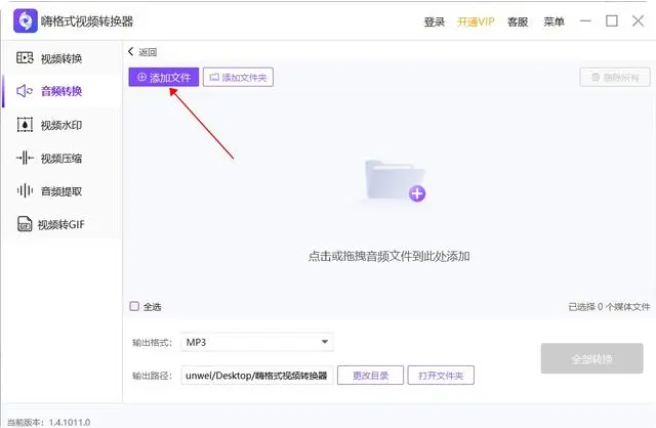This screenshot has width=656, height=428.
Task: Click the 打开文件夹 button
Action: tap(441, 375)
